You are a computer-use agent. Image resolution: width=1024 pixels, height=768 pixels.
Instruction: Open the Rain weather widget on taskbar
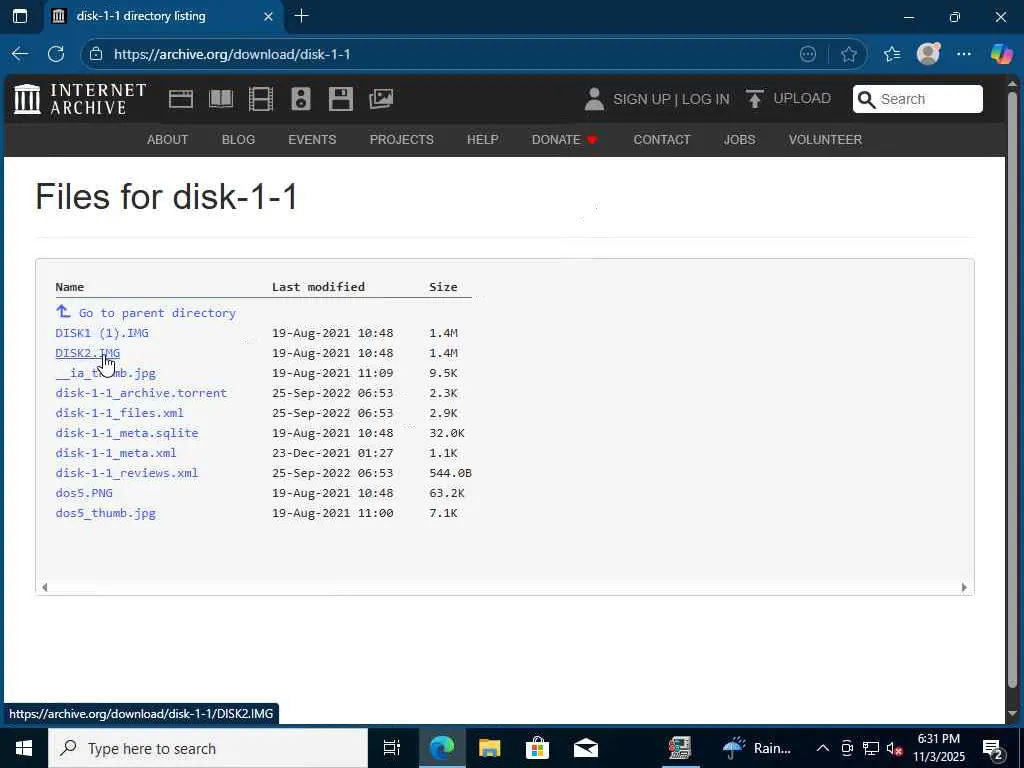(758, 748)
